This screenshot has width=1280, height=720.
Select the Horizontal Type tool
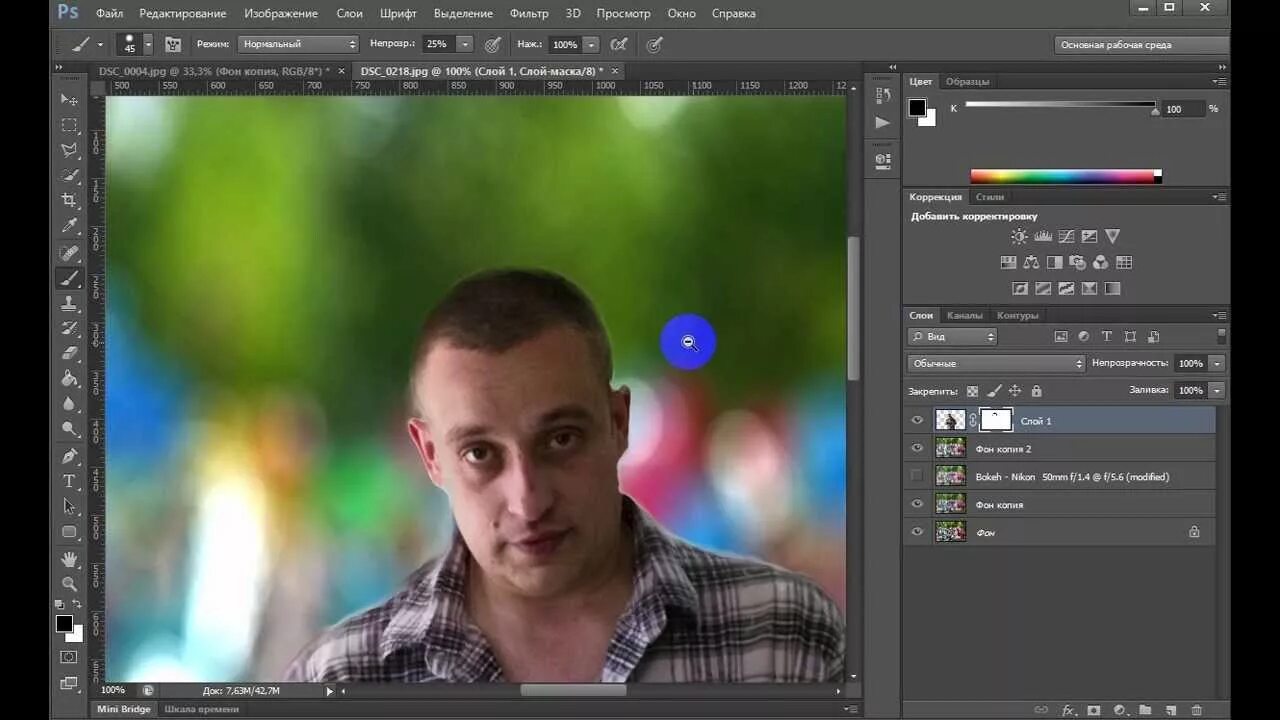(x=69, y=481)
